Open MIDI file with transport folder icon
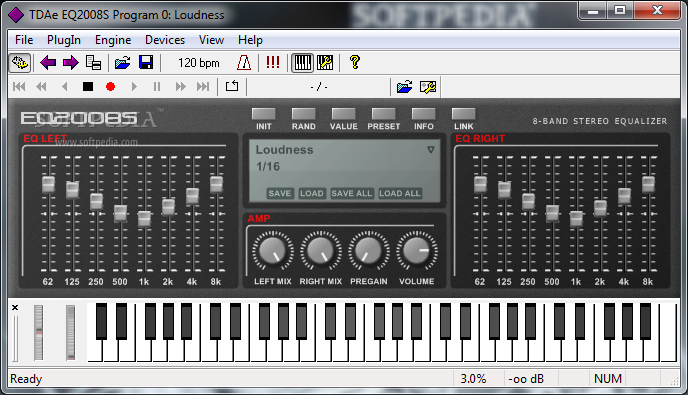Viewport: 688px width, 395px height. click(404, 87)
